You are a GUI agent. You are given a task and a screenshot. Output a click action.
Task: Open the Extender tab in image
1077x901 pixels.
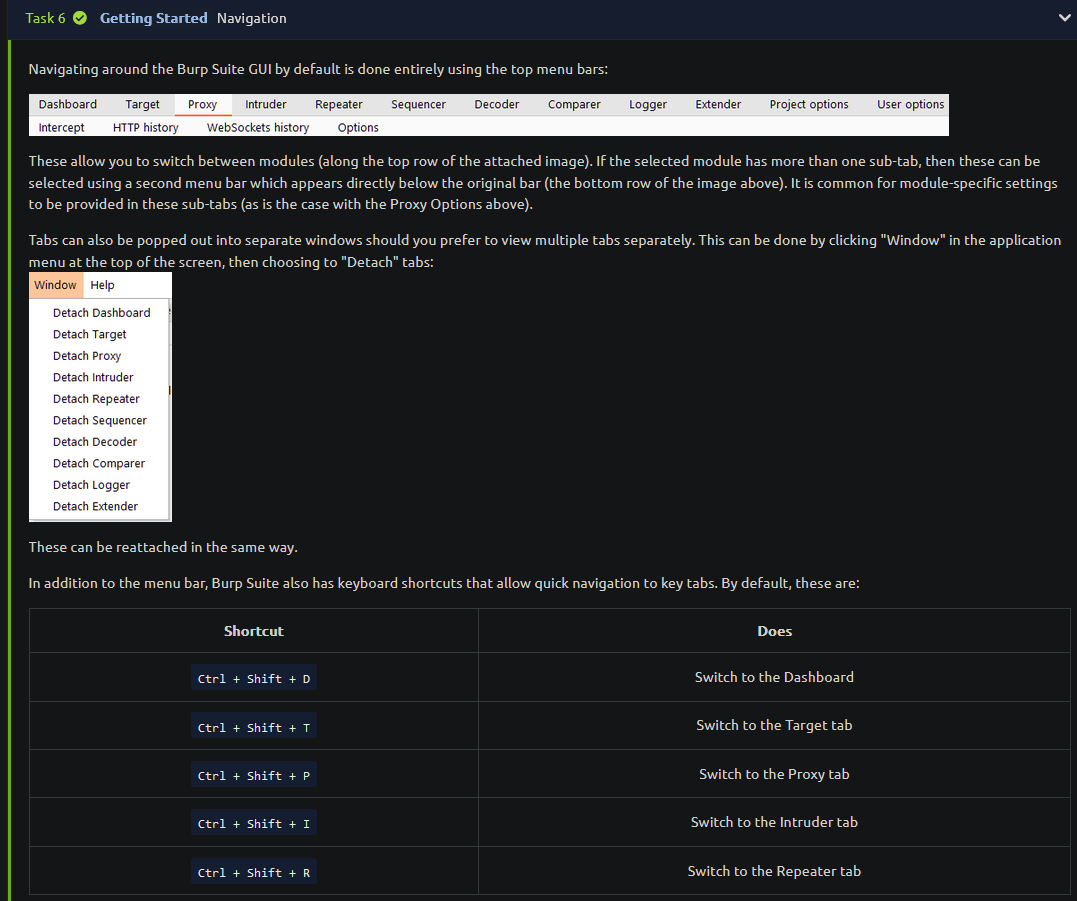(718, 104)
